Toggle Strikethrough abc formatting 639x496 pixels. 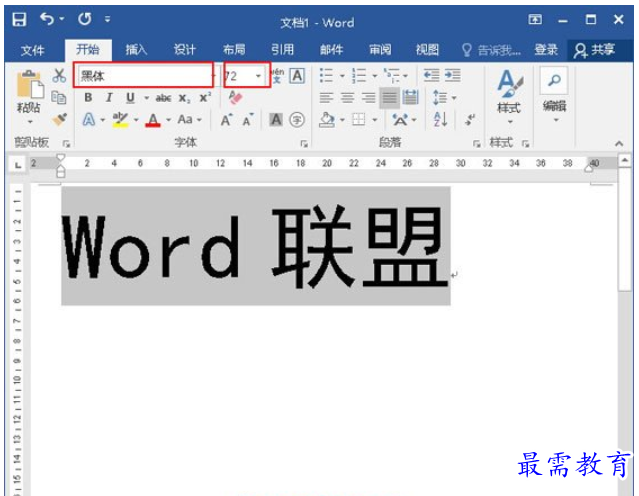(x=163, y=98)
